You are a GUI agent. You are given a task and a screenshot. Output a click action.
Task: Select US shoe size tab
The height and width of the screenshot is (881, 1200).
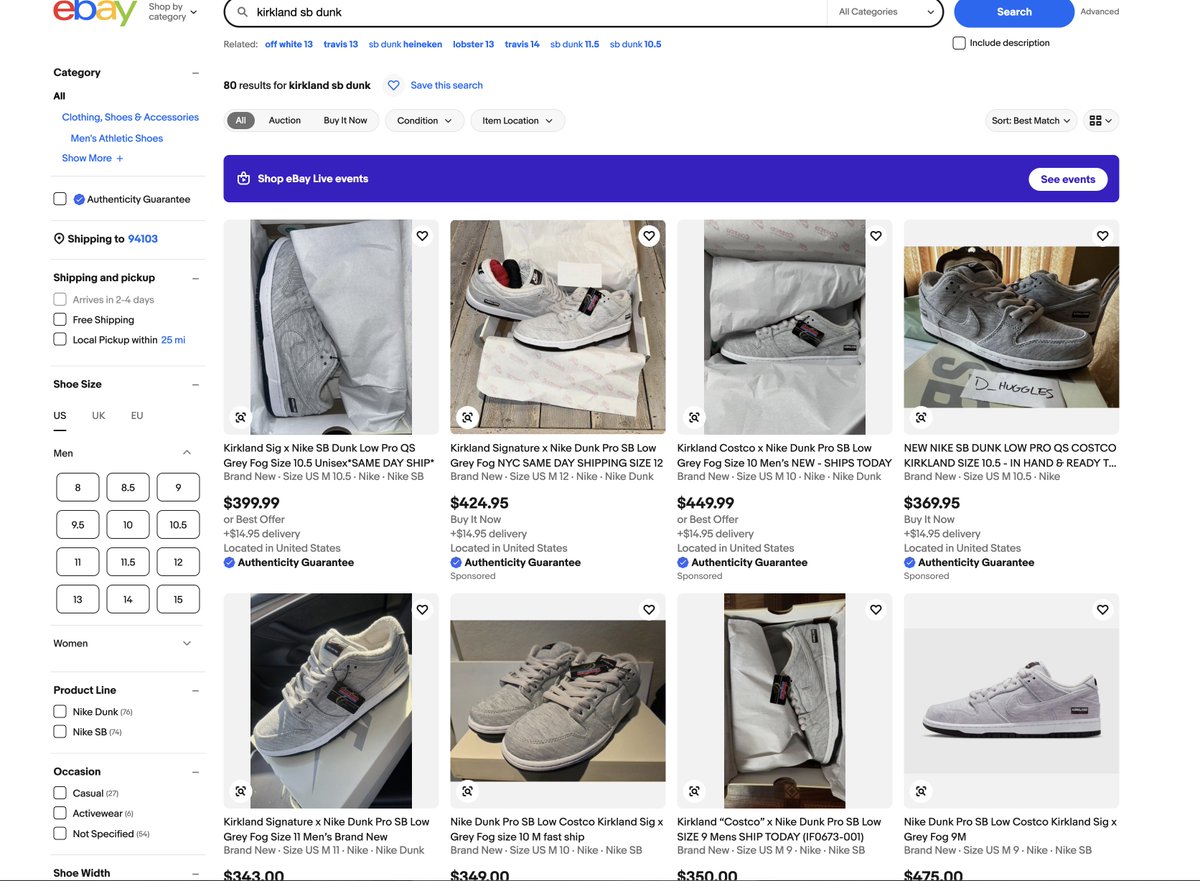[60, 416]
